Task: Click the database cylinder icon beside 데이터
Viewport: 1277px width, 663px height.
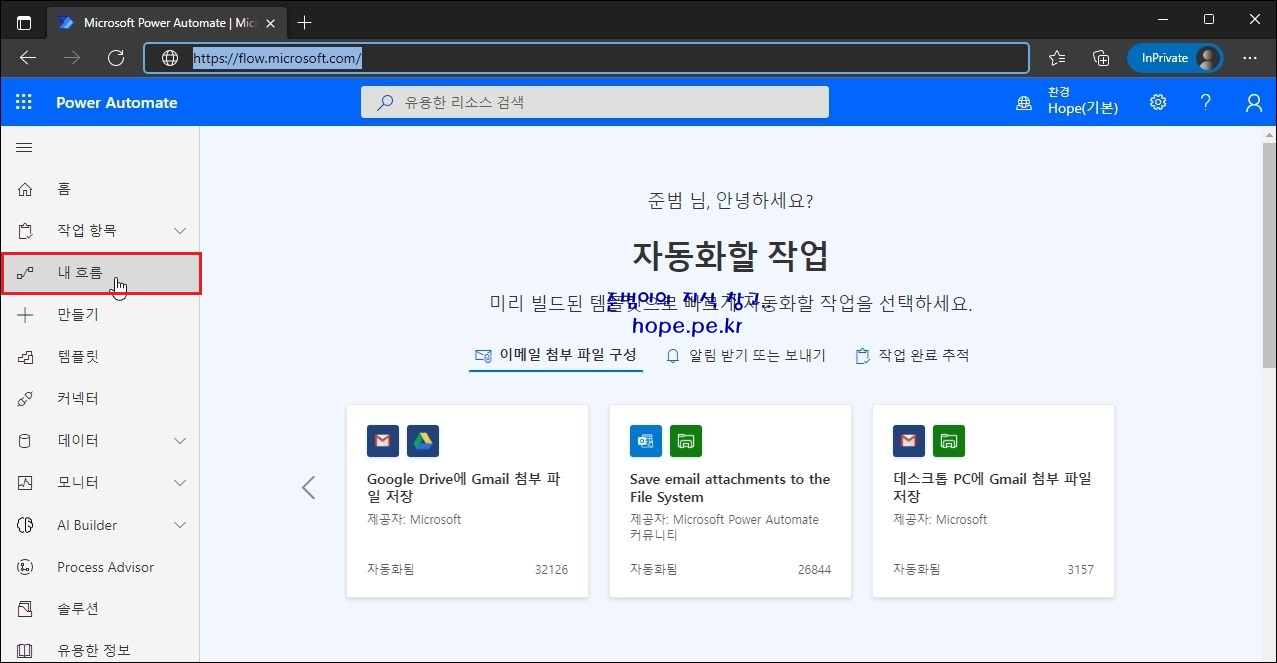Action: [x=25, y=441]
